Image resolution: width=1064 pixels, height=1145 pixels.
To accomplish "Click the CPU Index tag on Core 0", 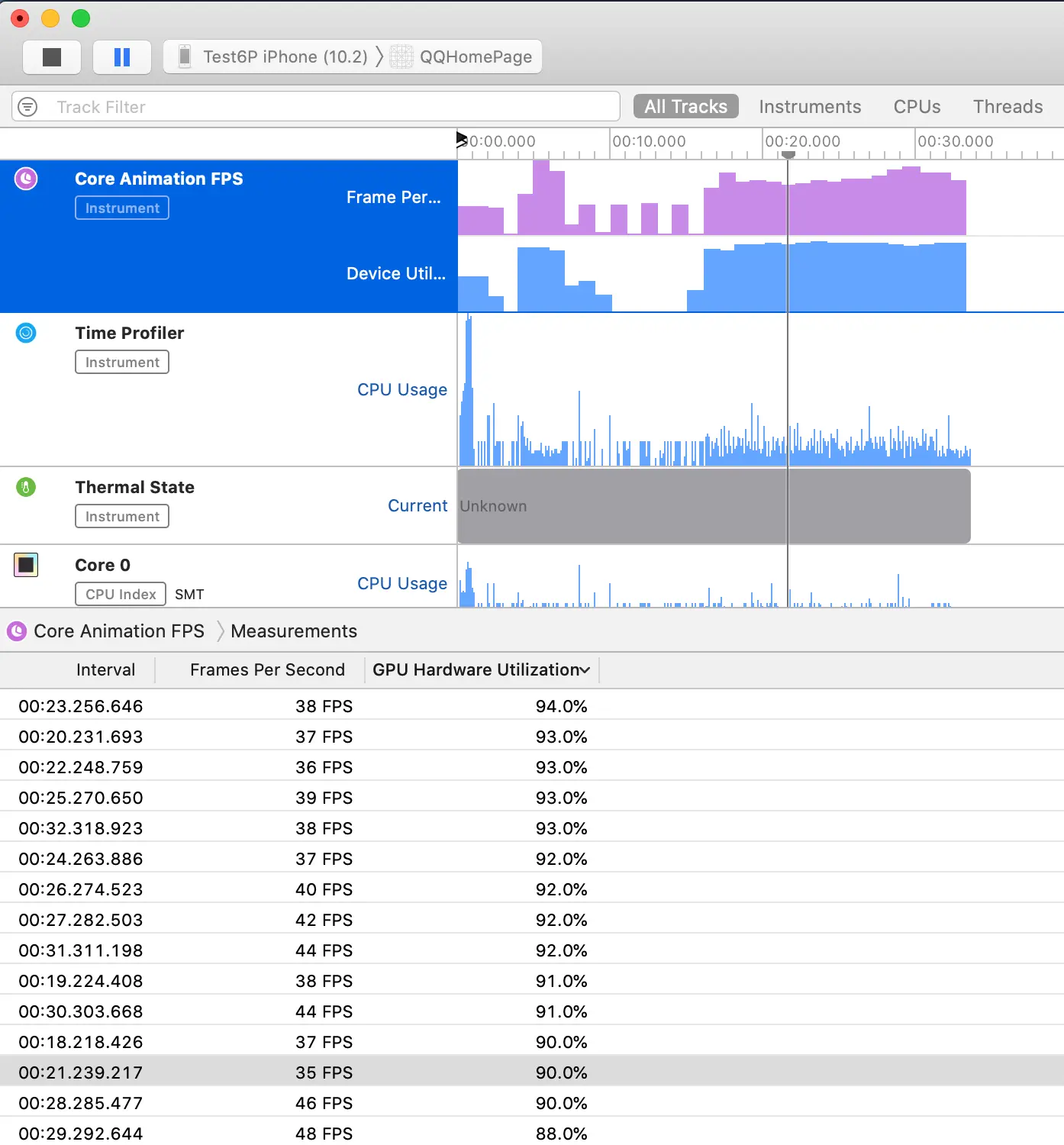I will 121,594.
